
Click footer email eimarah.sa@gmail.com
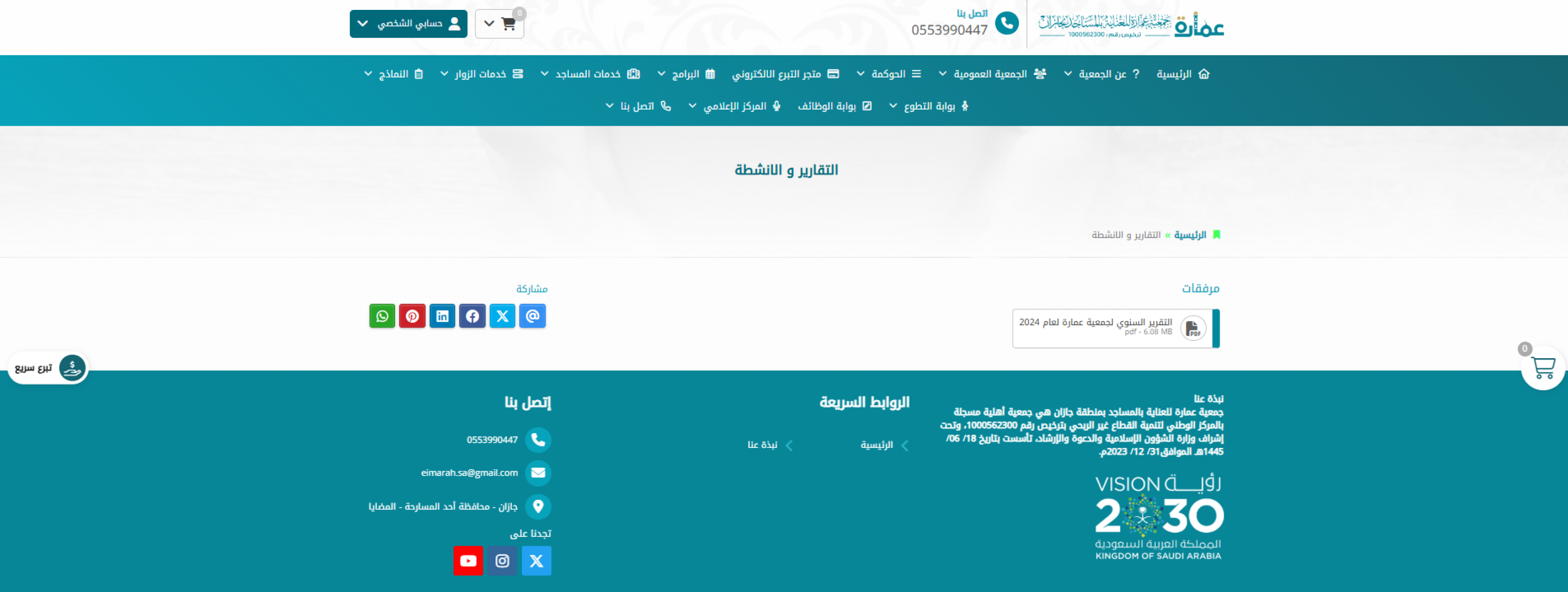[469, 473]
